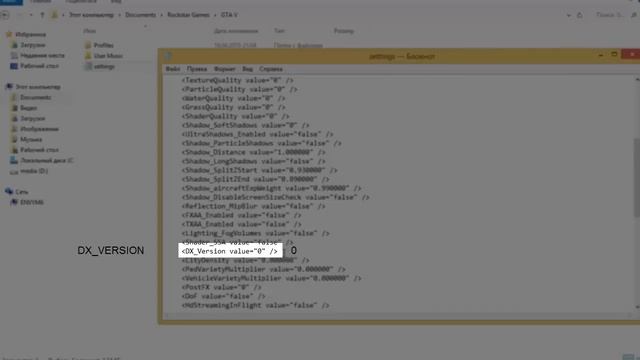Click the Explorer back arrow button

pos(5,15)
